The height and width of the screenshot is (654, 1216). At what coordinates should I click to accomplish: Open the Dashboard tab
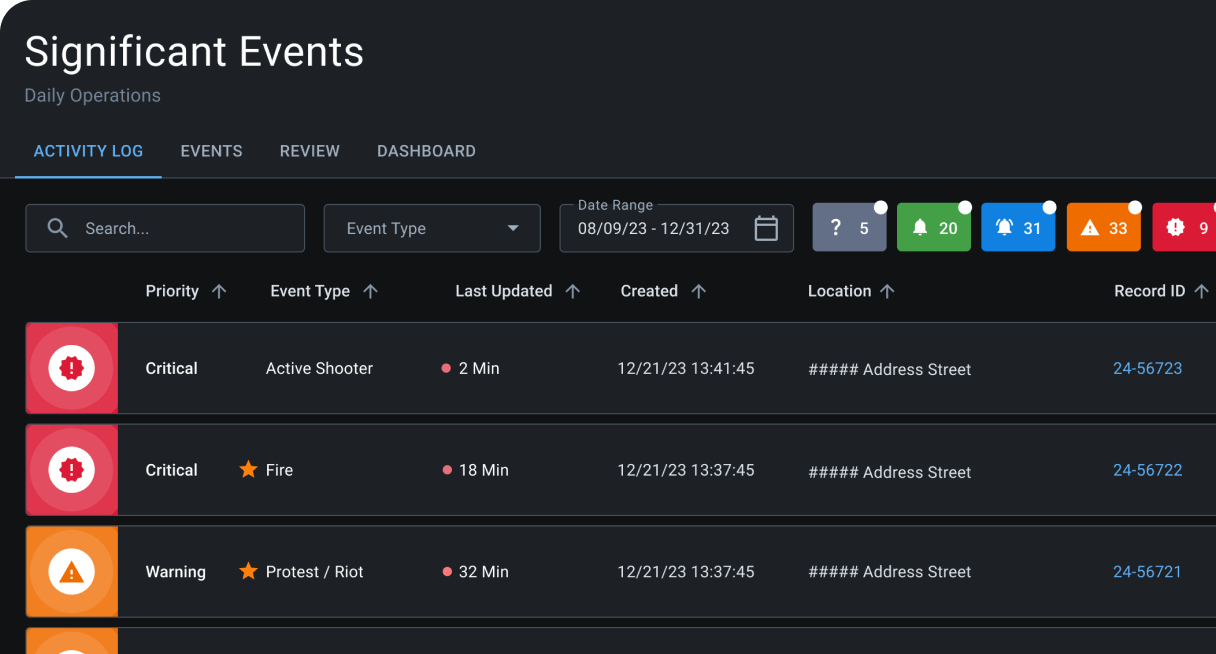426,151
